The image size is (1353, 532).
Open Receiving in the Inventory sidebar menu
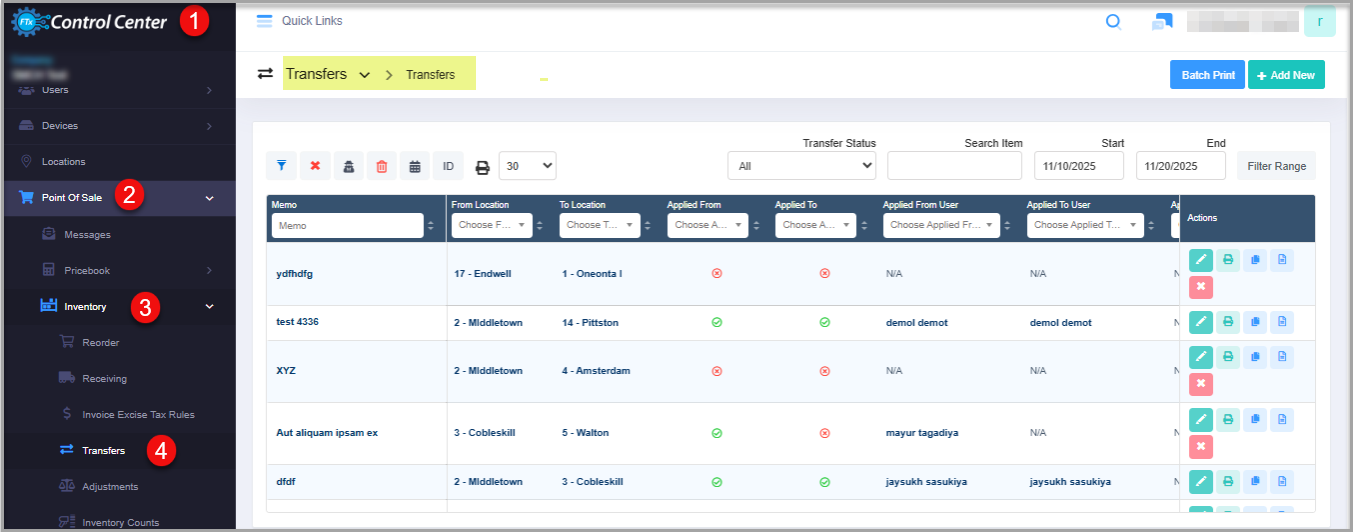pyautogui.click(x=104, y=379)
